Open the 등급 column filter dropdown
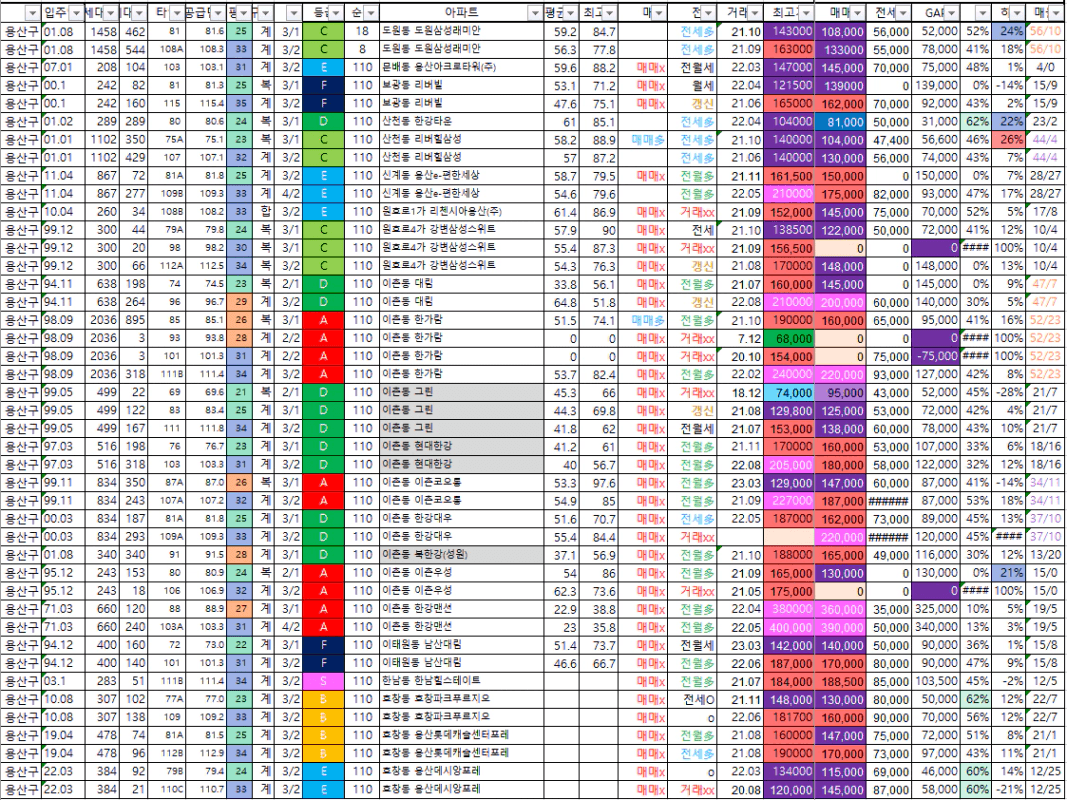 pyautogui.click(x=336, y=13)
